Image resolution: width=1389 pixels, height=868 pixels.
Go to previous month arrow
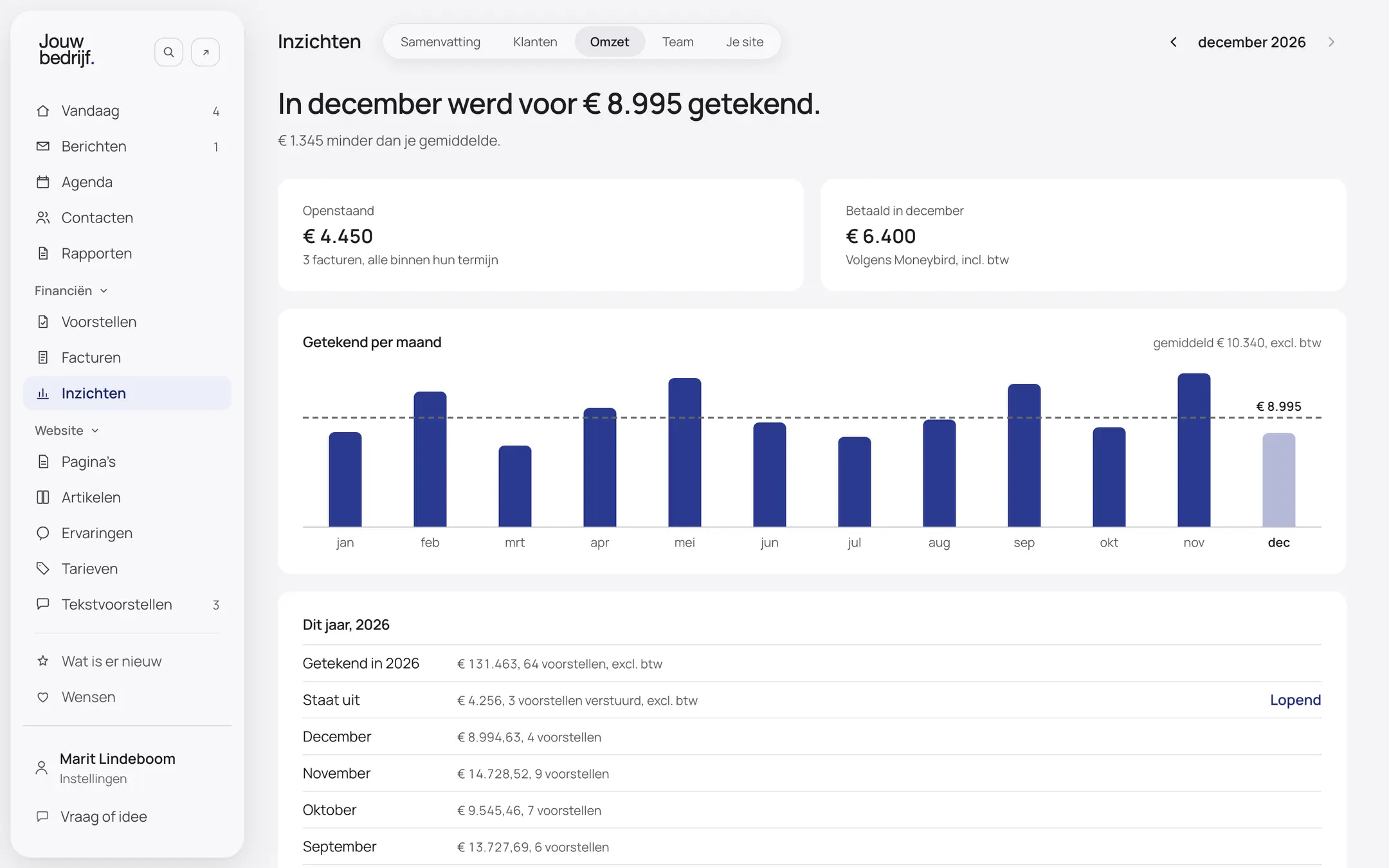[1174, 42]
